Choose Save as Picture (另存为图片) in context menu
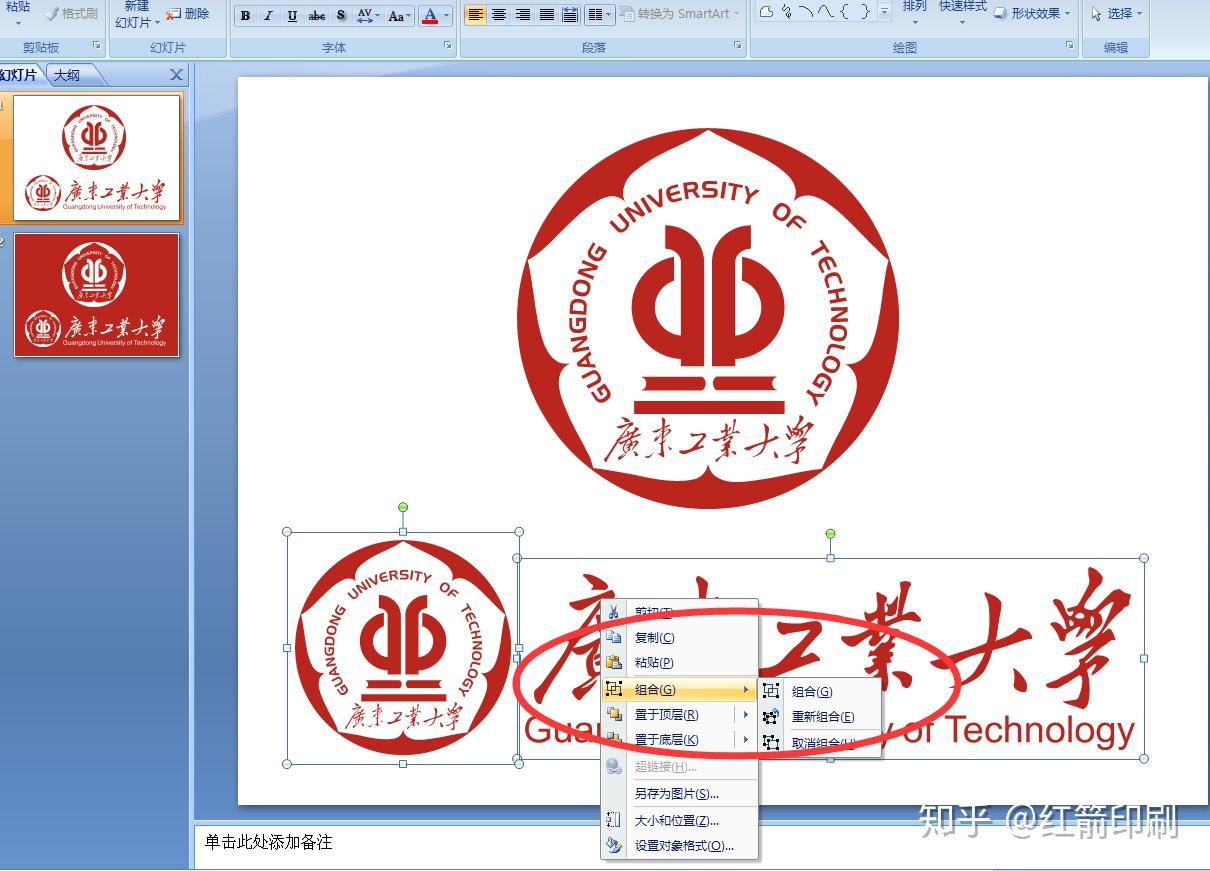The image size is (1210, 871). click(678, 794)
